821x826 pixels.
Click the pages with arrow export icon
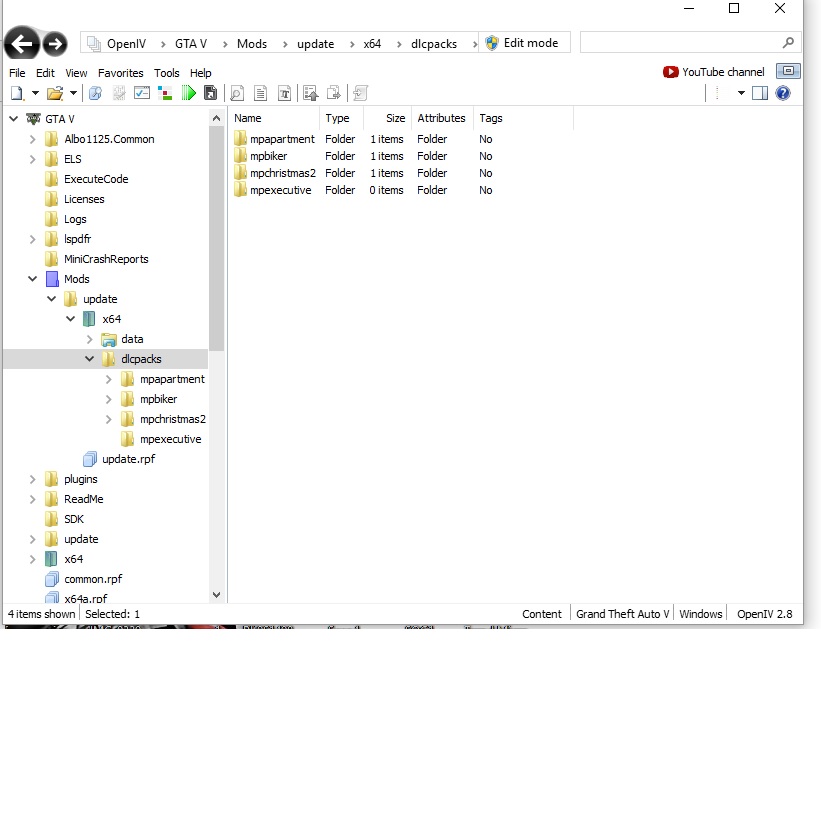(334, 93)
